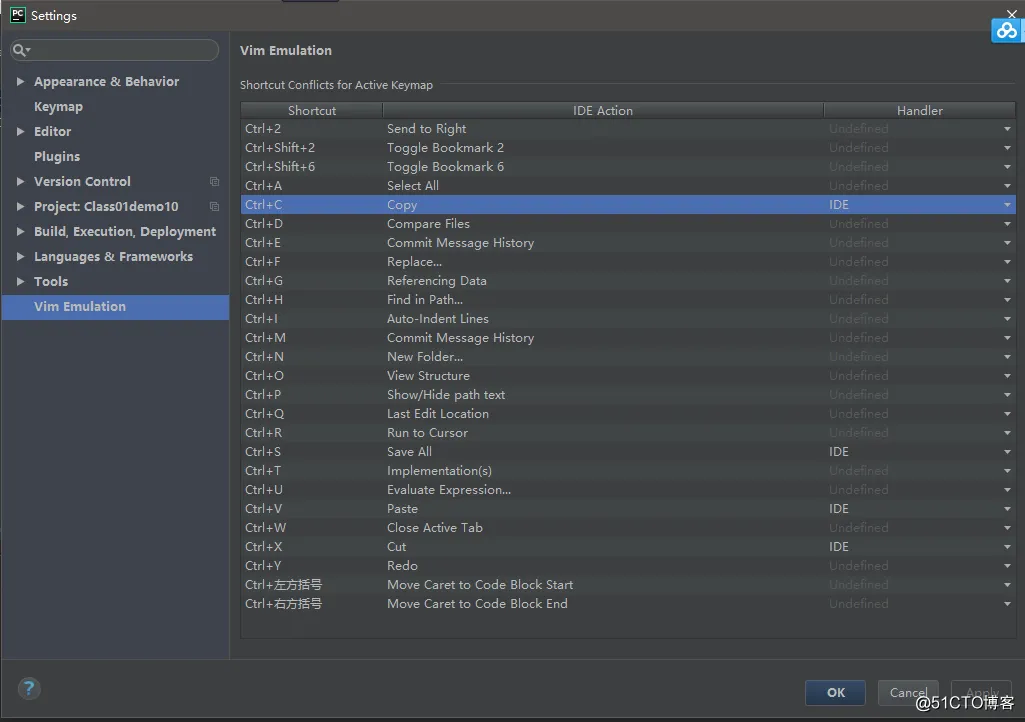Select Keymap in the settings sidebar
The image size is (1025, 722).
pyautogui.click(x=58, y=107)
